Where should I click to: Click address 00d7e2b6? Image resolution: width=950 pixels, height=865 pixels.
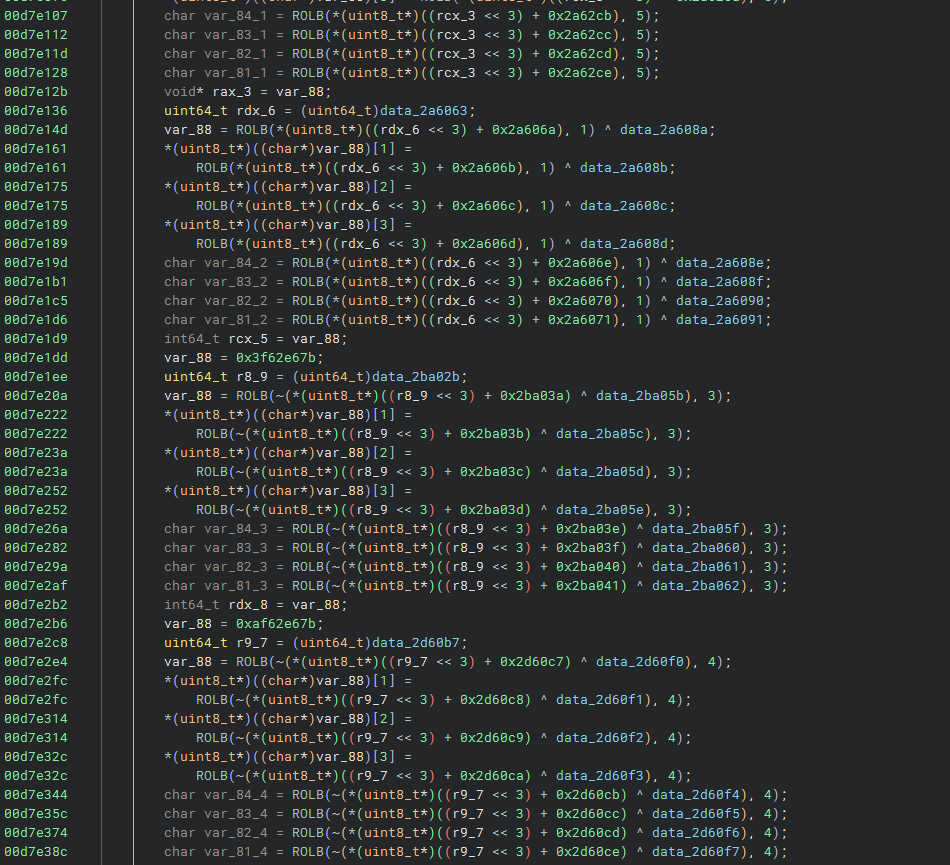click(36, 623)
